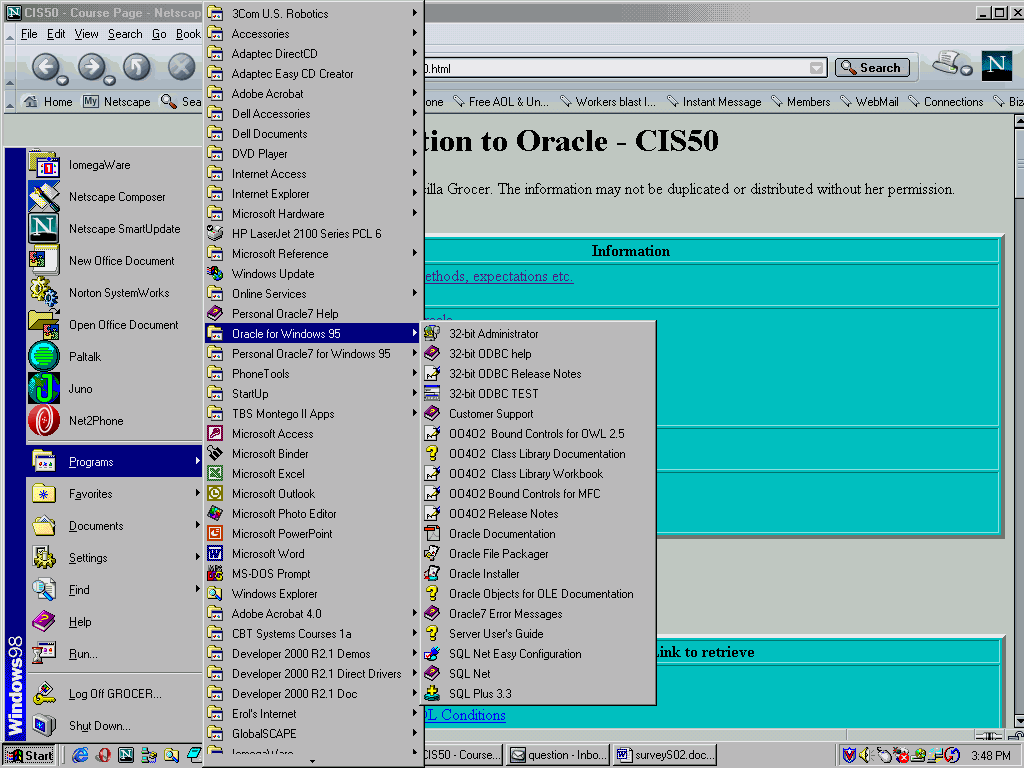Open HP LaserJet 2100 Series PCL 6
The height and width of the screenshot is (768, 1024).
313,234
